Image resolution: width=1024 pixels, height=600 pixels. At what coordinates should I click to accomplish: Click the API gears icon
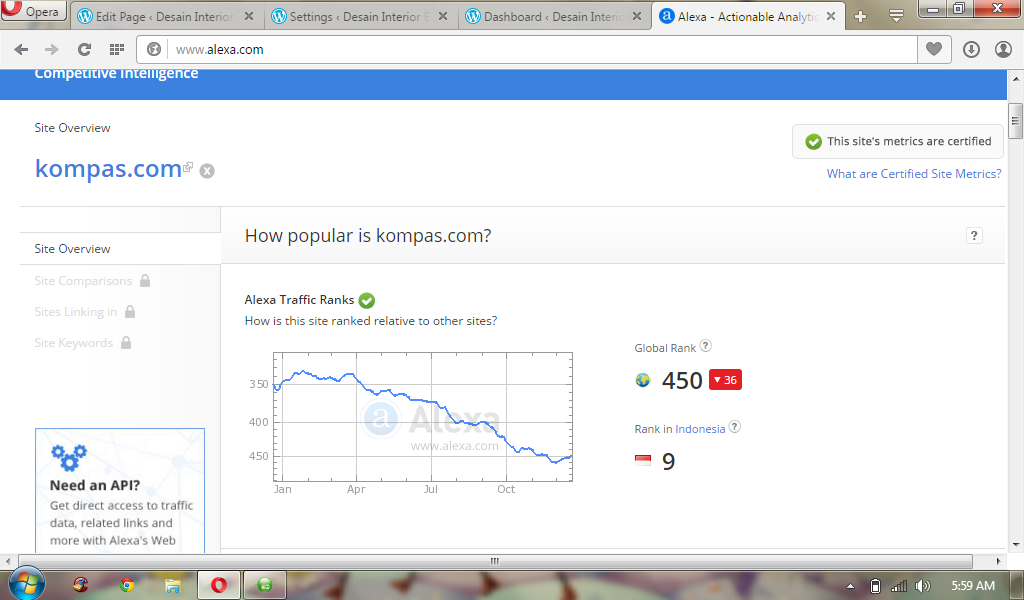point(69,457)
